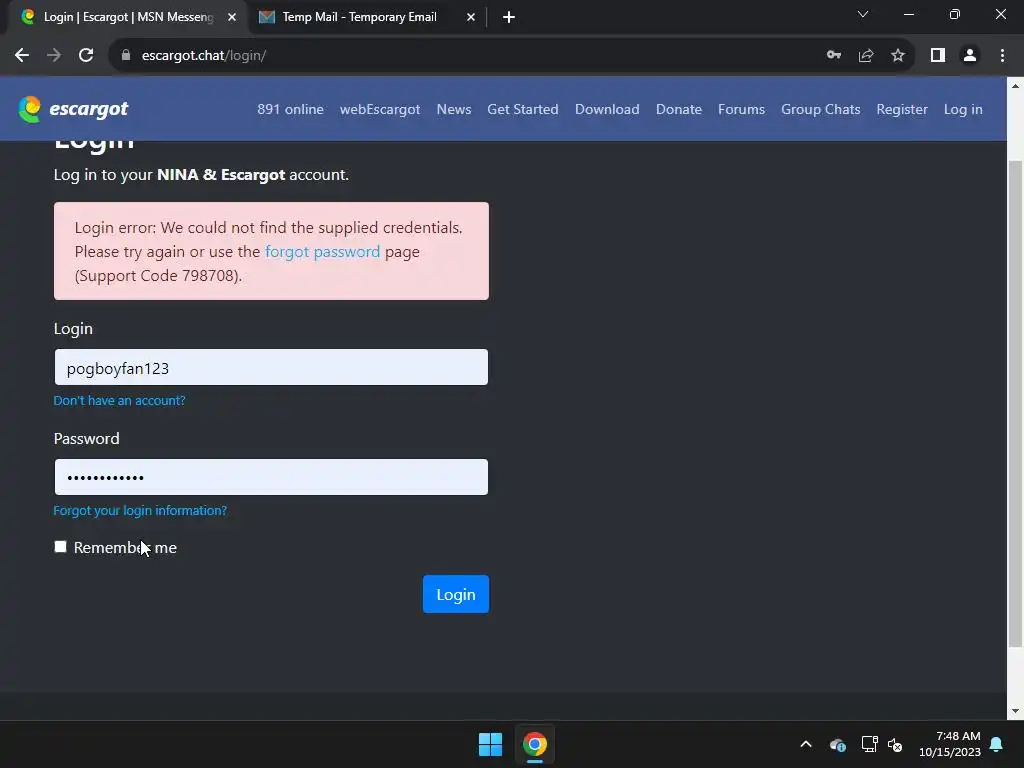Screen dimensions: 1024x768
Task: Open the saved passwords key icon
Action: [834, 56]
